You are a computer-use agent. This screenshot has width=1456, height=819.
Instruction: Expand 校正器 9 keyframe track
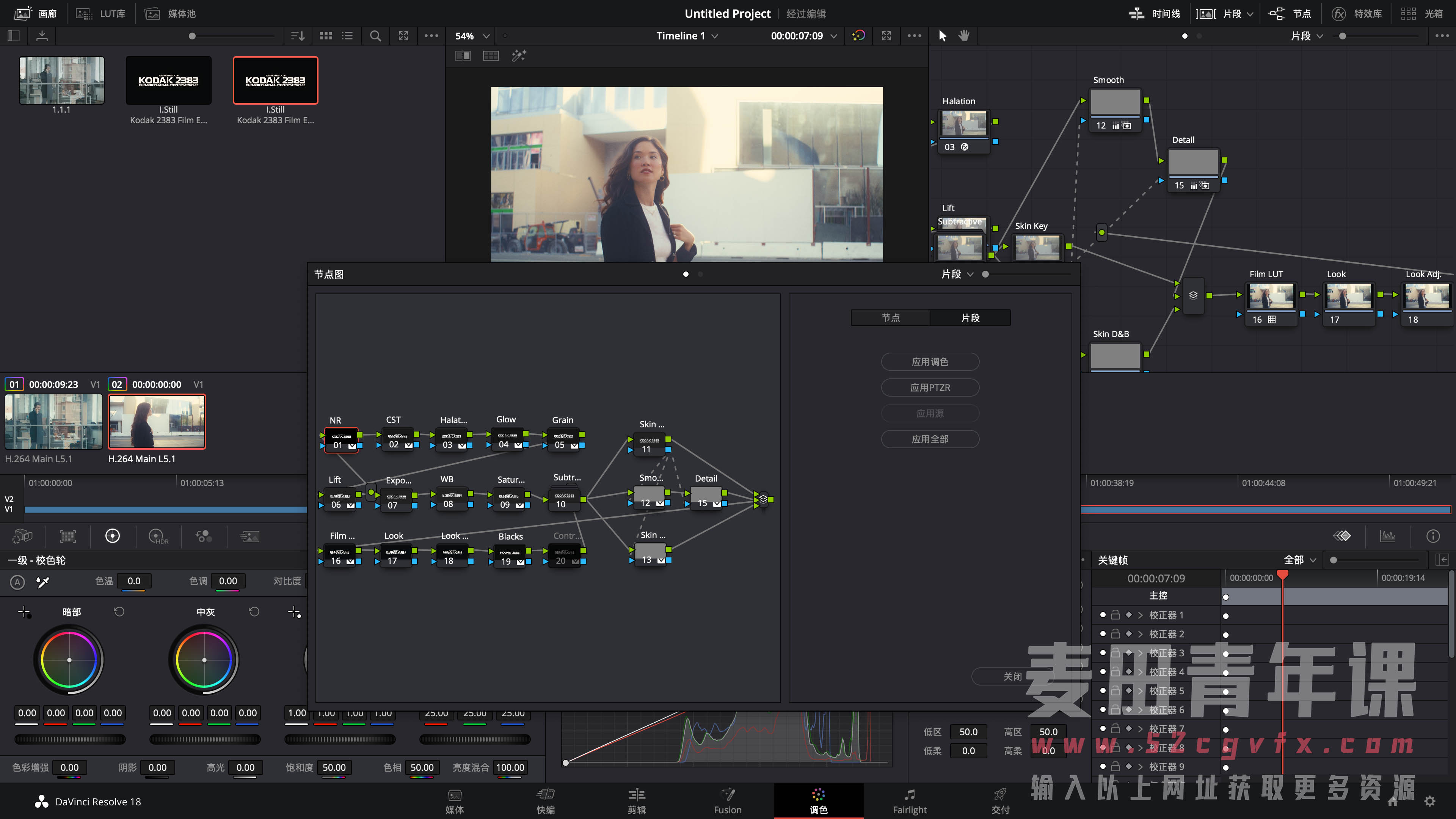click(x=1140, y=766)
